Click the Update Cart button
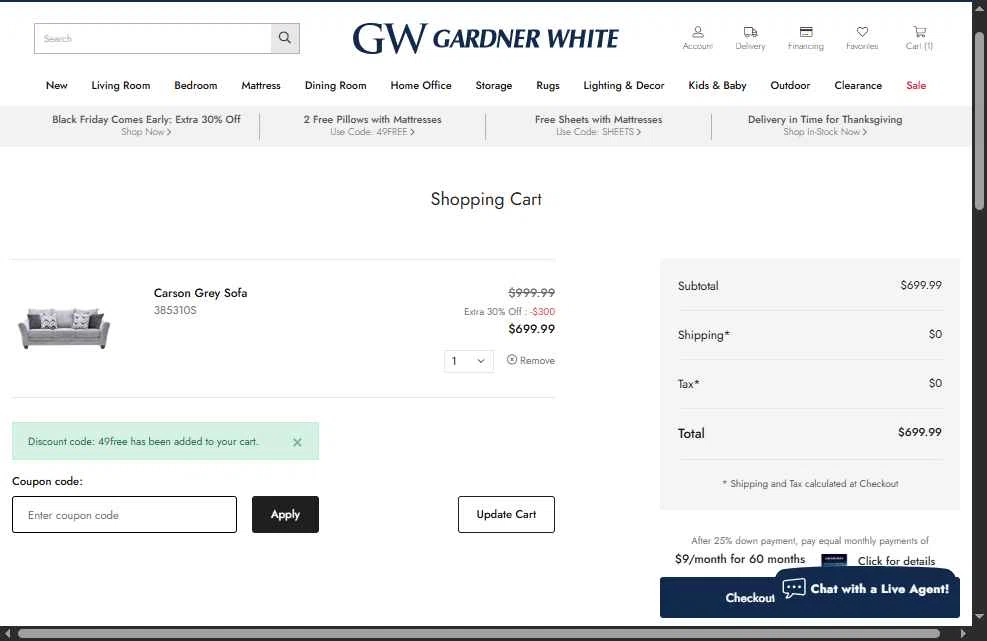The image size is (987, 641). (x=506, y=514)
